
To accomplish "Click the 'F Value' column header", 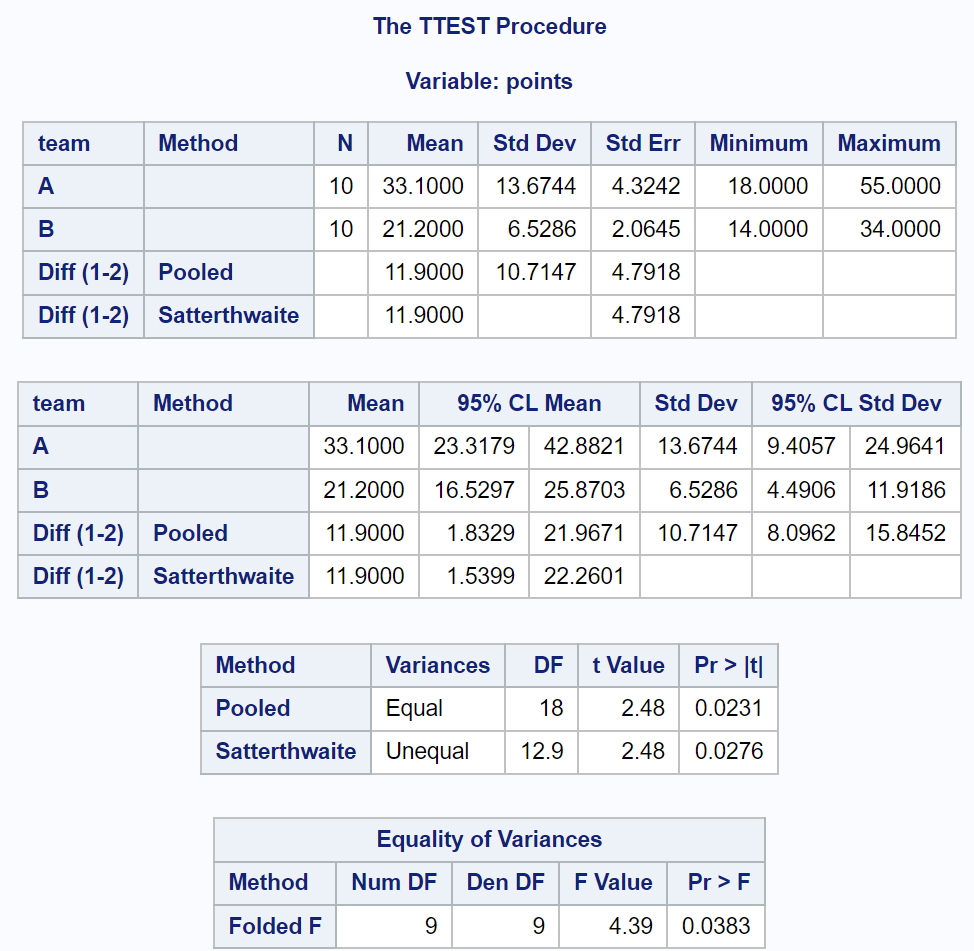I will coord(614,882).
